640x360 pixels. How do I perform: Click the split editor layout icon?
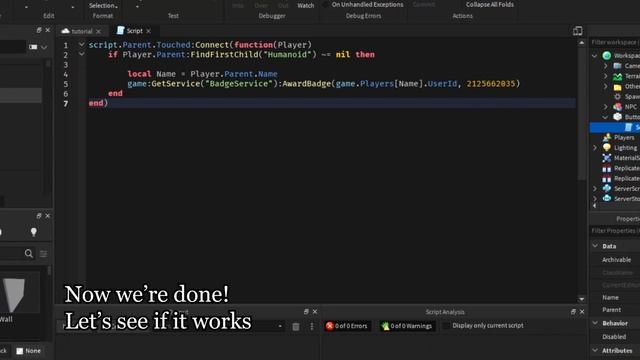pyautogui.click(x=578, y=31)
